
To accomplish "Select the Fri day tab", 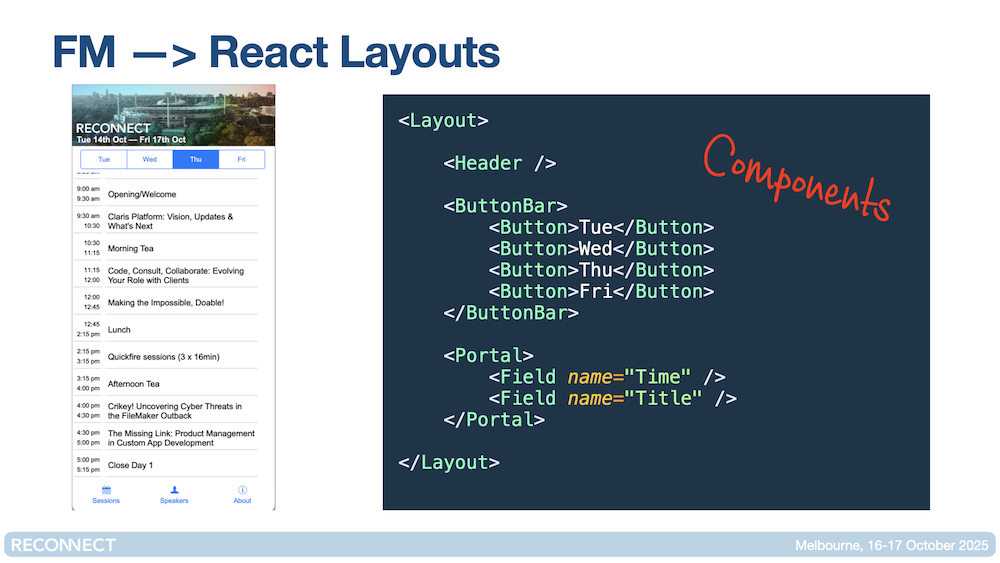I will [242, 159].
